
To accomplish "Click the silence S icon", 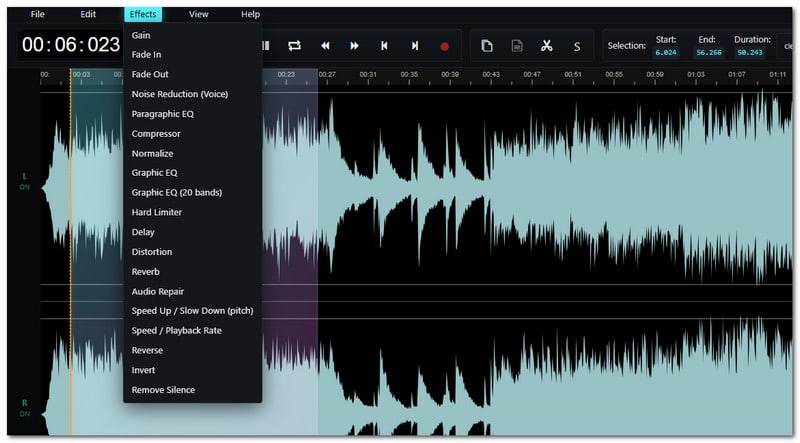I will click(577, 46).
